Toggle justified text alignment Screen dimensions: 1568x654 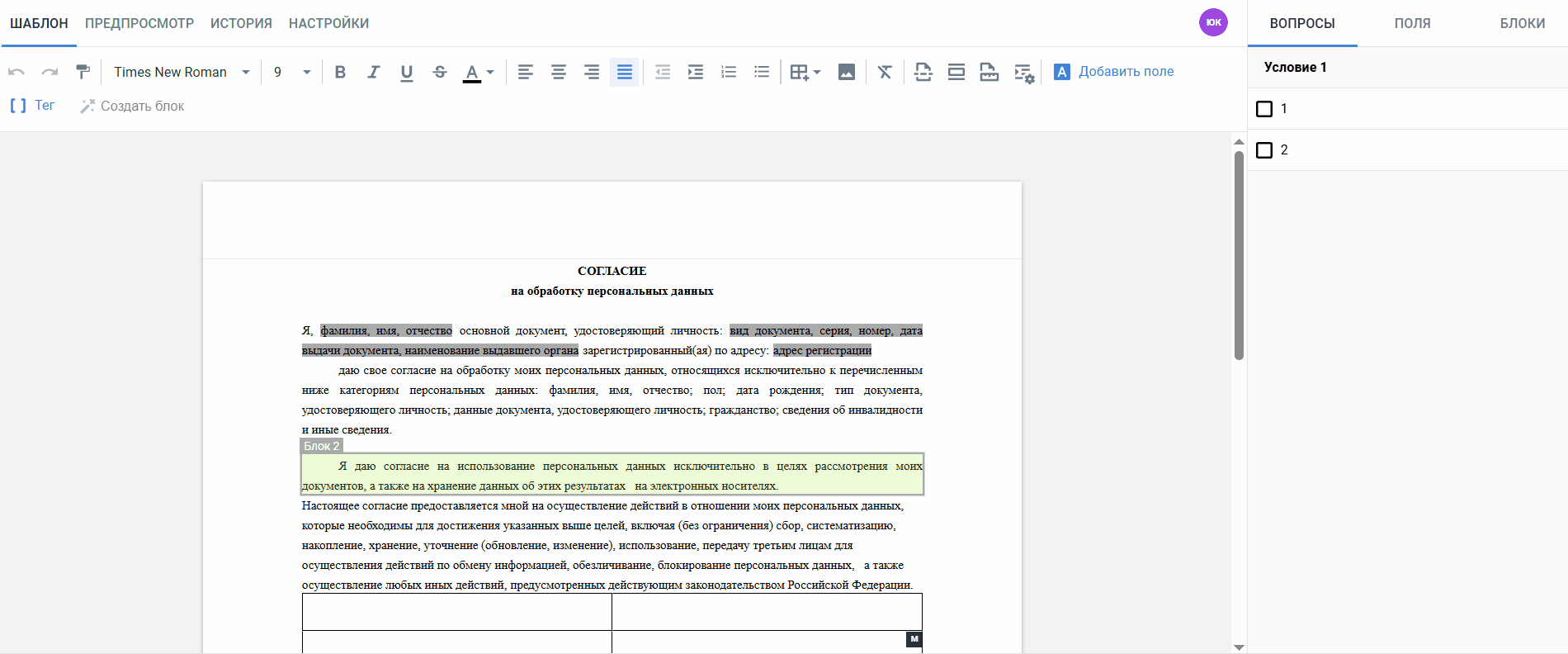pos(625,73)
